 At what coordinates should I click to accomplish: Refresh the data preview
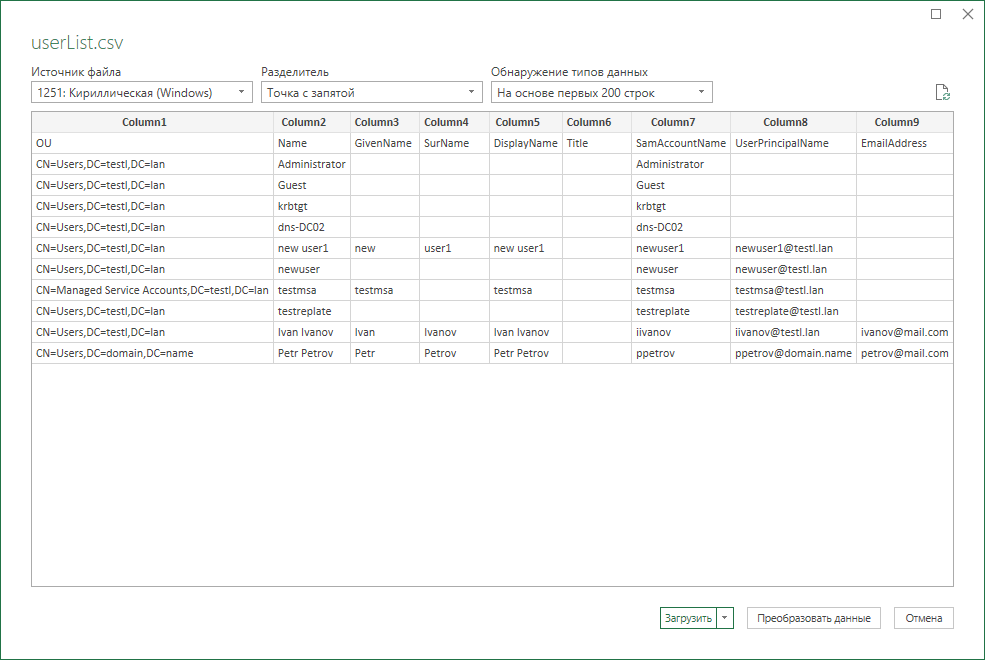pos(941,91)
